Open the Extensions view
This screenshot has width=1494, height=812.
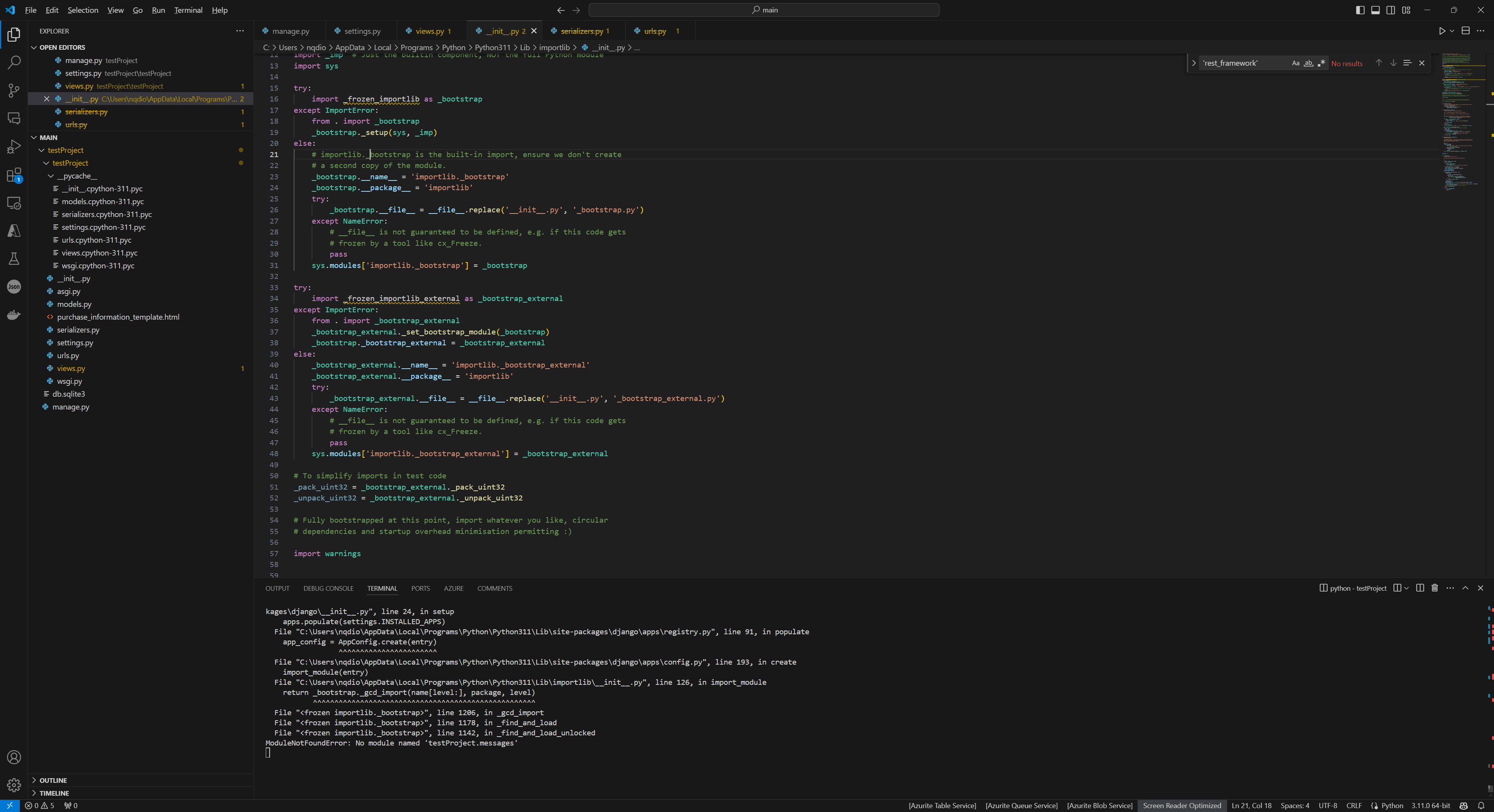14,175
